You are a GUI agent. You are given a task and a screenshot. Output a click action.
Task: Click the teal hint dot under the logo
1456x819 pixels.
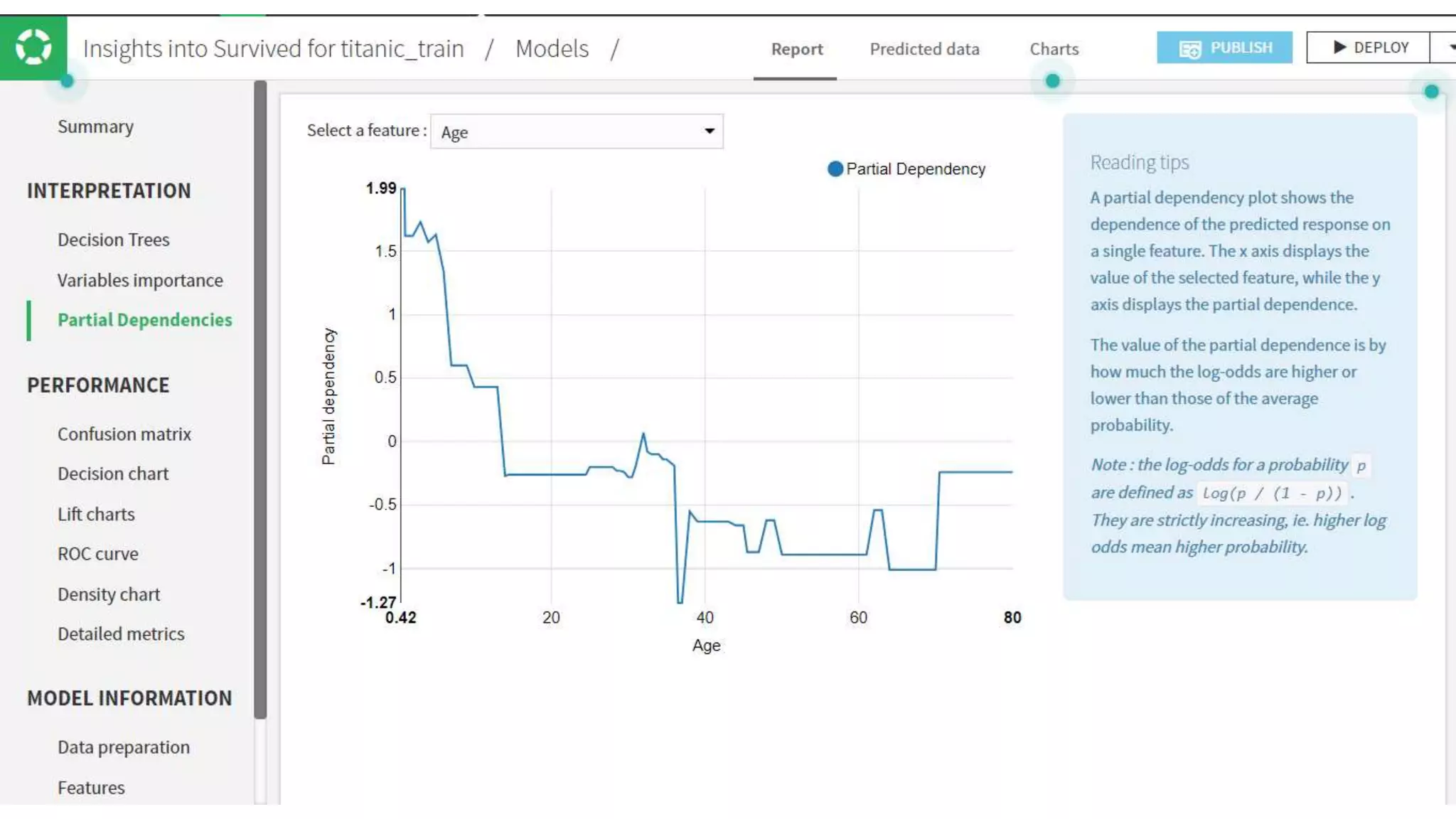click(67, 81)
